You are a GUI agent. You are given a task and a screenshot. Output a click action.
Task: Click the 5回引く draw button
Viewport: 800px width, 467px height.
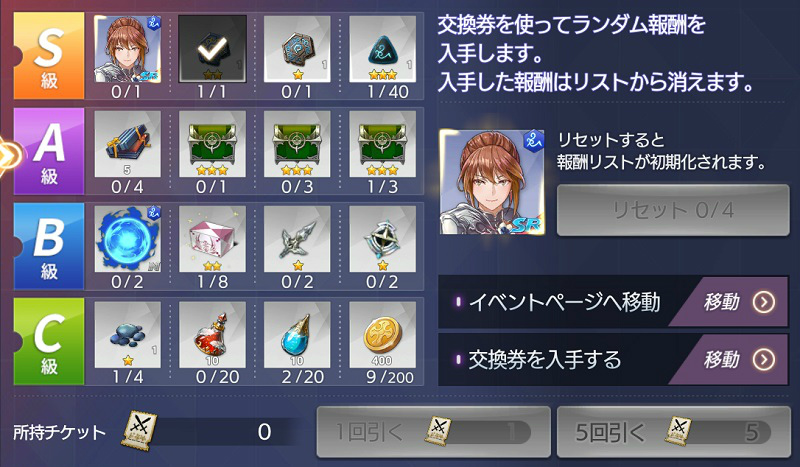click(x=673, y=432)
